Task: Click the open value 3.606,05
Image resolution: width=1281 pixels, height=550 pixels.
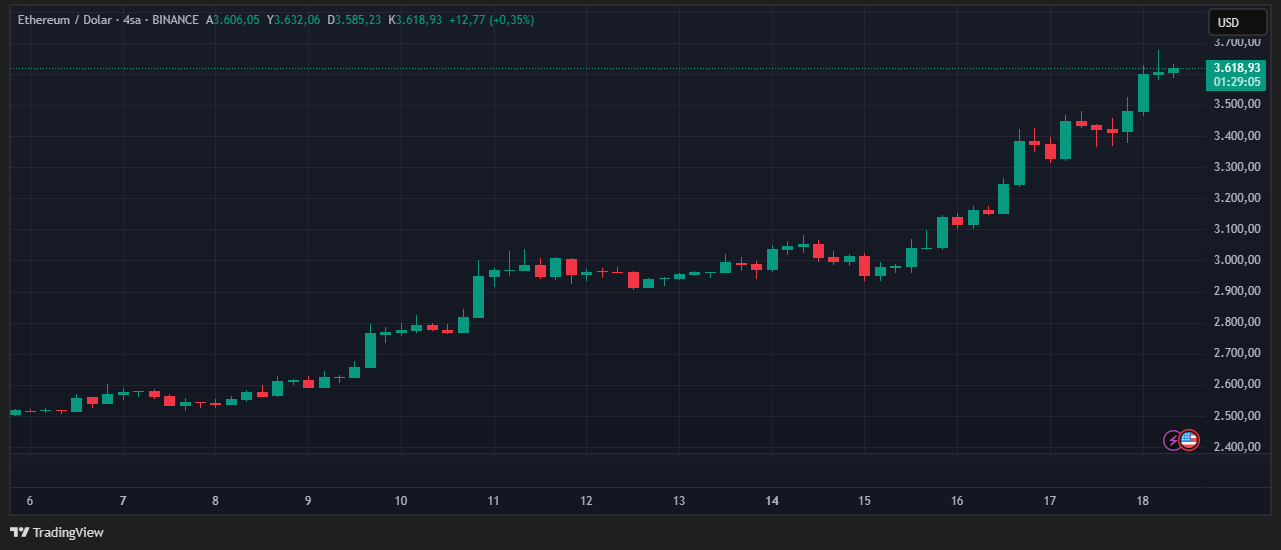Action: coord(237,20)
